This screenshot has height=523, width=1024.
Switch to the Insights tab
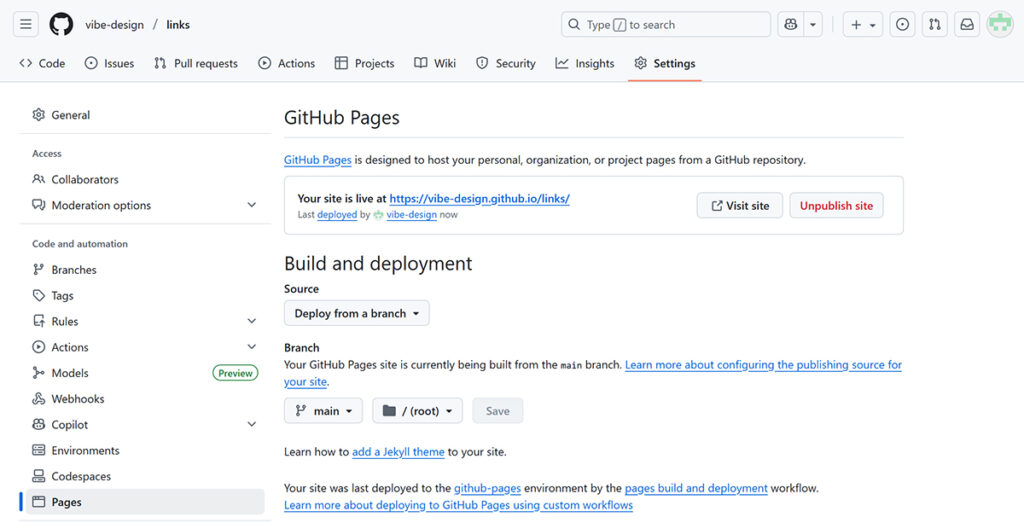585,63
